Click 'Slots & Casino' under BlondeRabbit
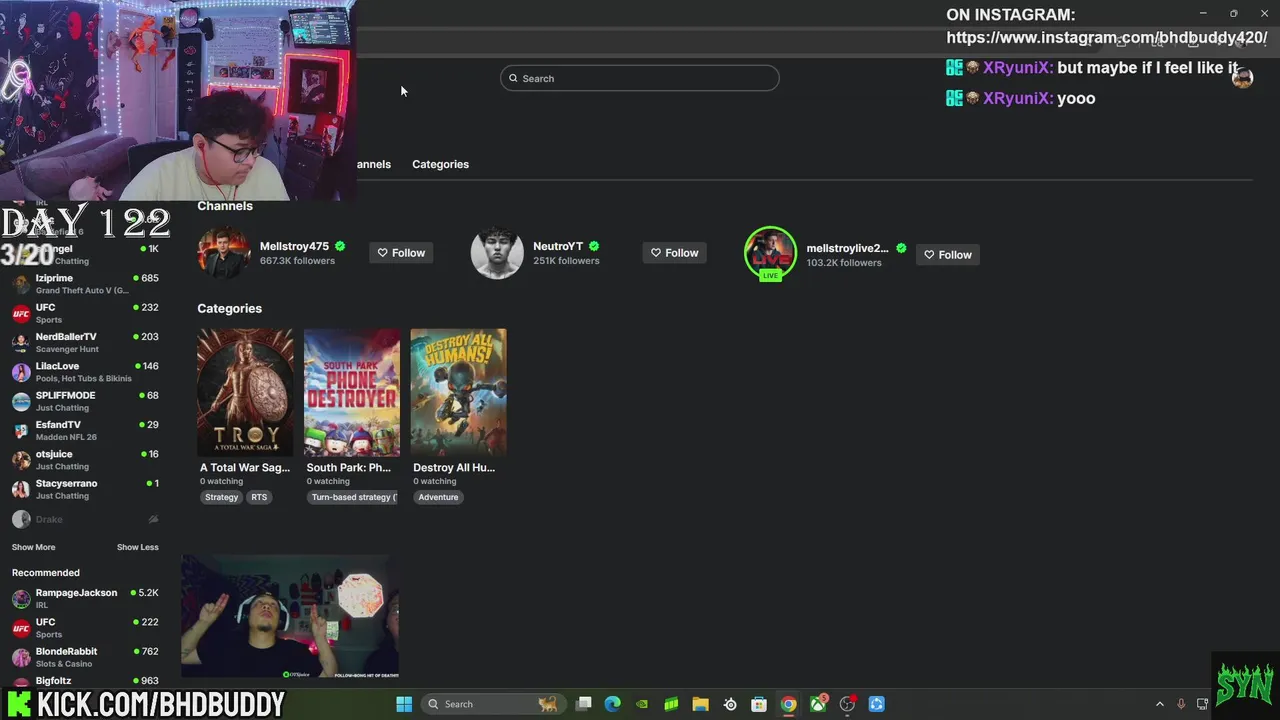 pos(64,664)
